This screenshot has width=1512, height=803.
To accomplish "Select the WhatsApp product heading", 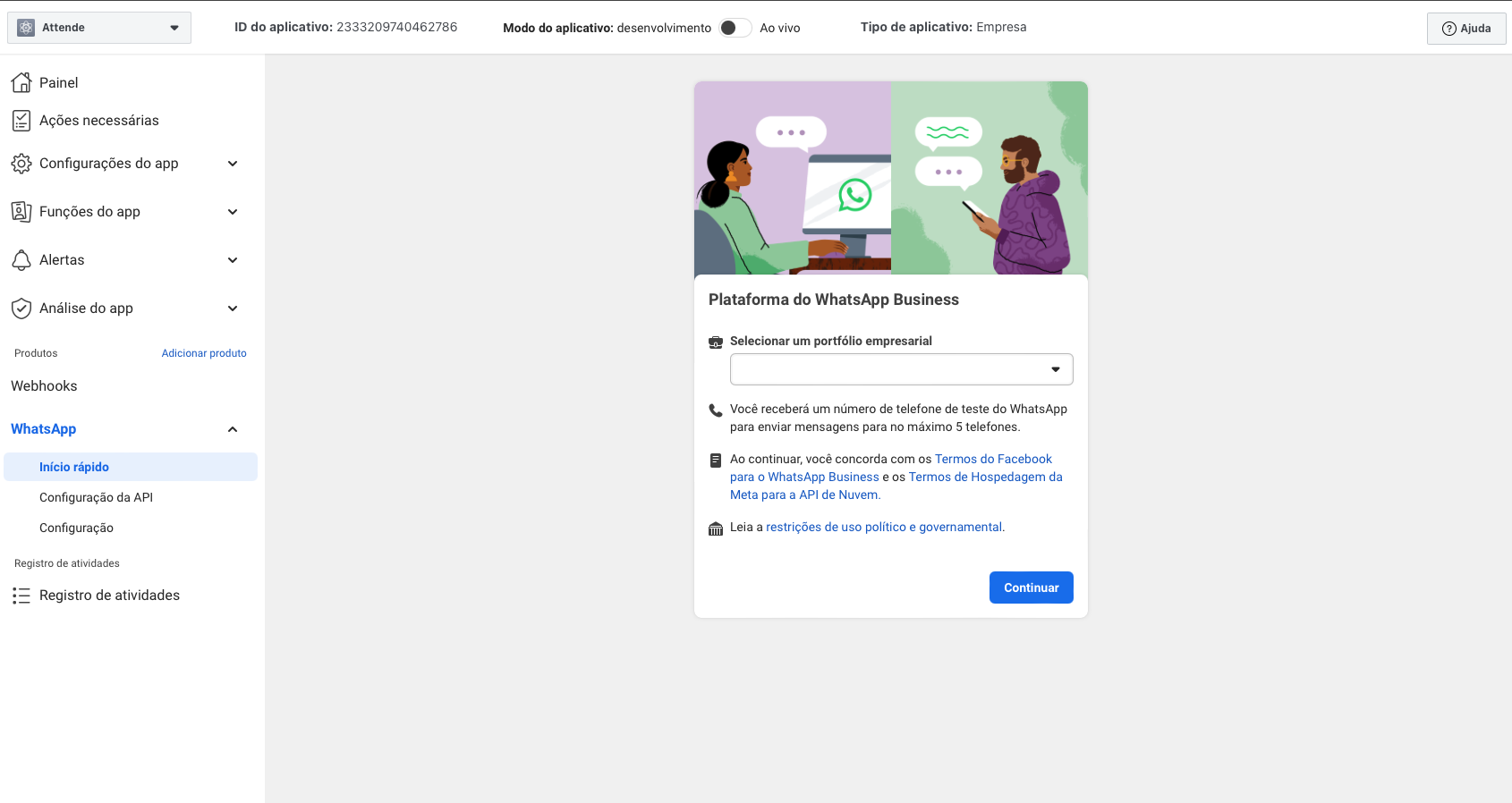I will click(43, 429).
